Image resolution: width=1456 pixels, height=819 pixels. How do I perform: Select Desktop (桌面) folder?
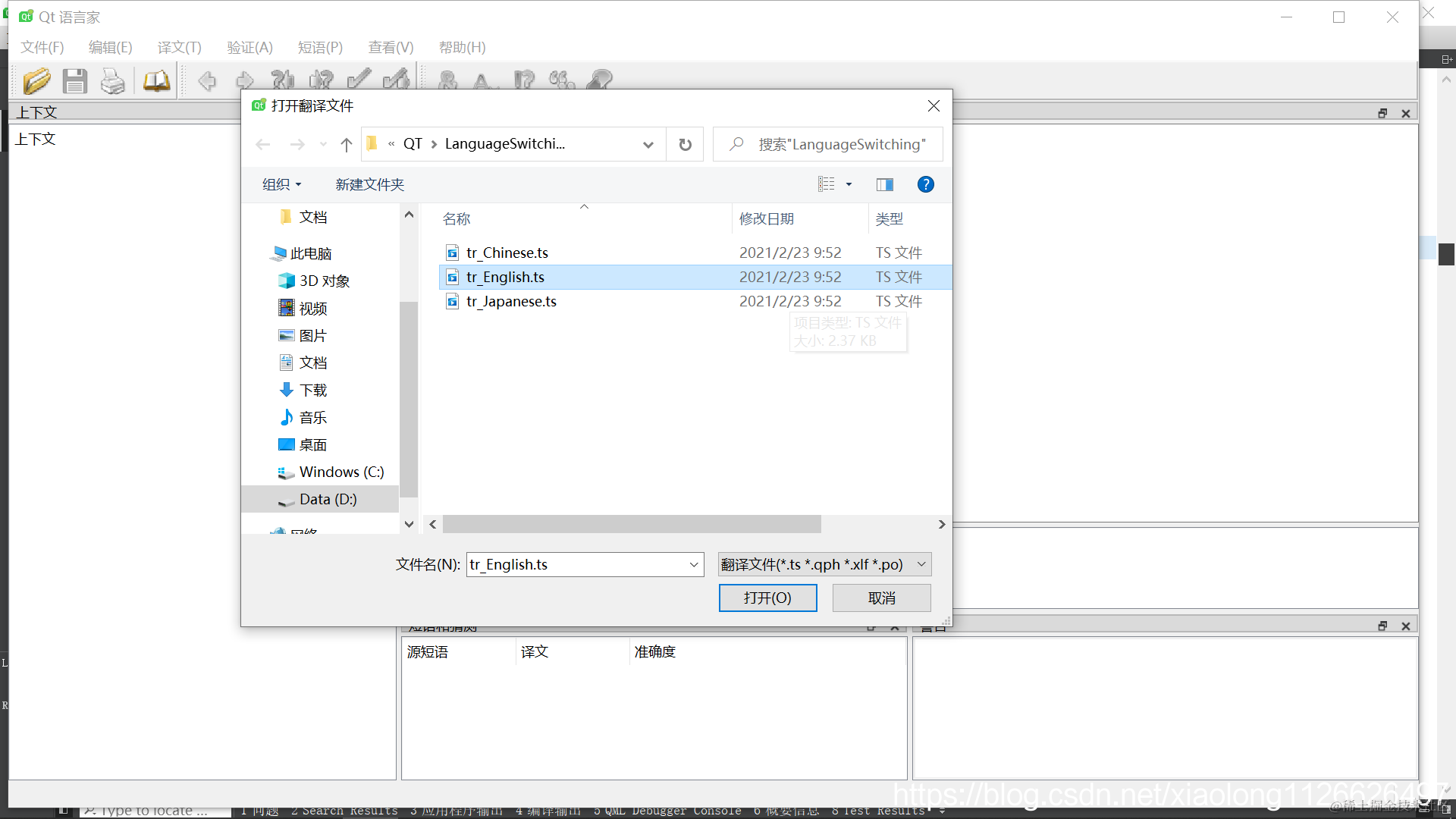(x=312, y=444)
